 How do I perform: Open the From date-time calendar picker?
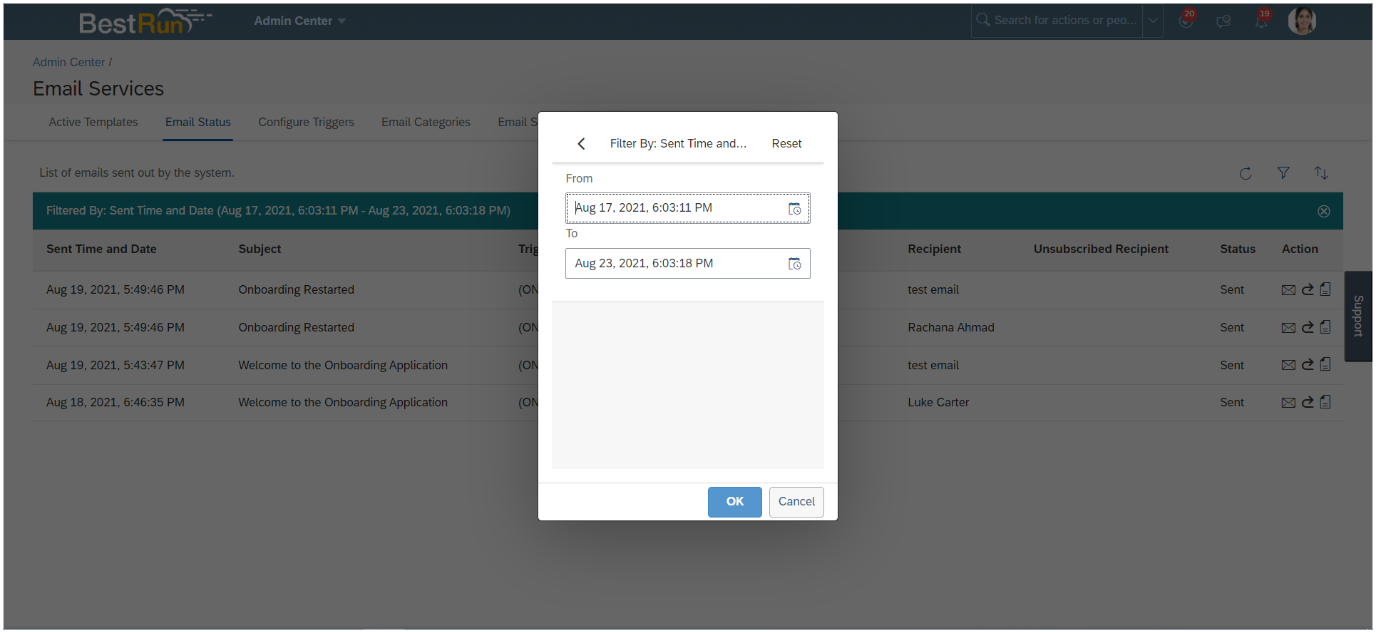pos(794,209)
